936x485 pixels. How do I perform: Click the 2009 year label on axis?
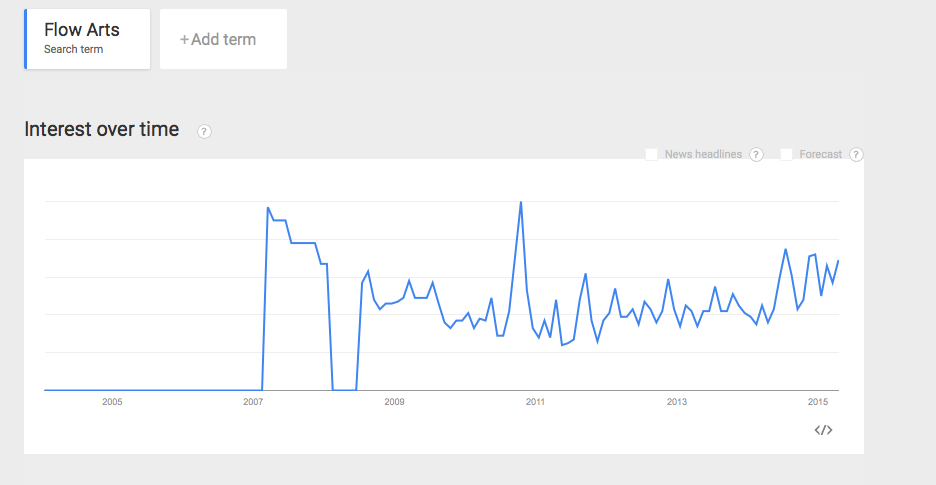coord(394,402)
